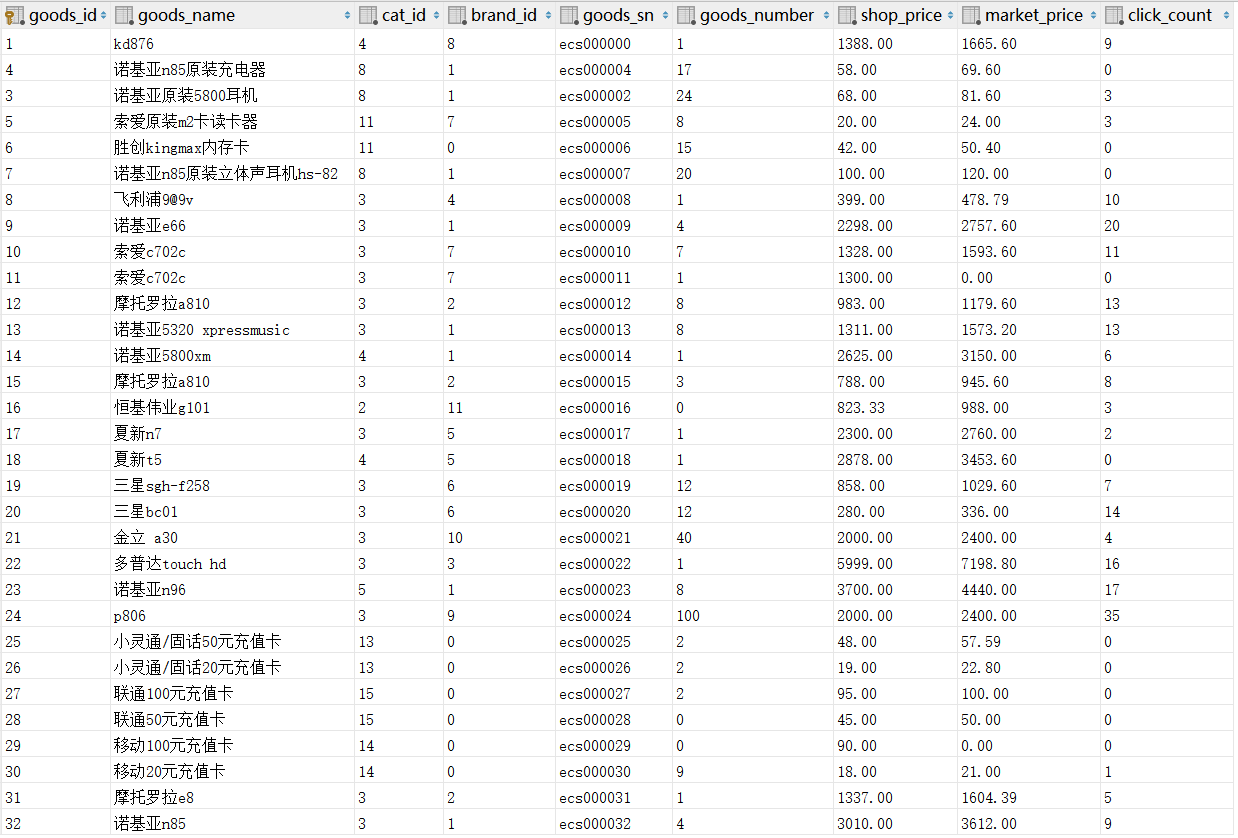Open the sort arrows on the click_count column
The image size is (1238, 838).
click(x=1226, y=15)
